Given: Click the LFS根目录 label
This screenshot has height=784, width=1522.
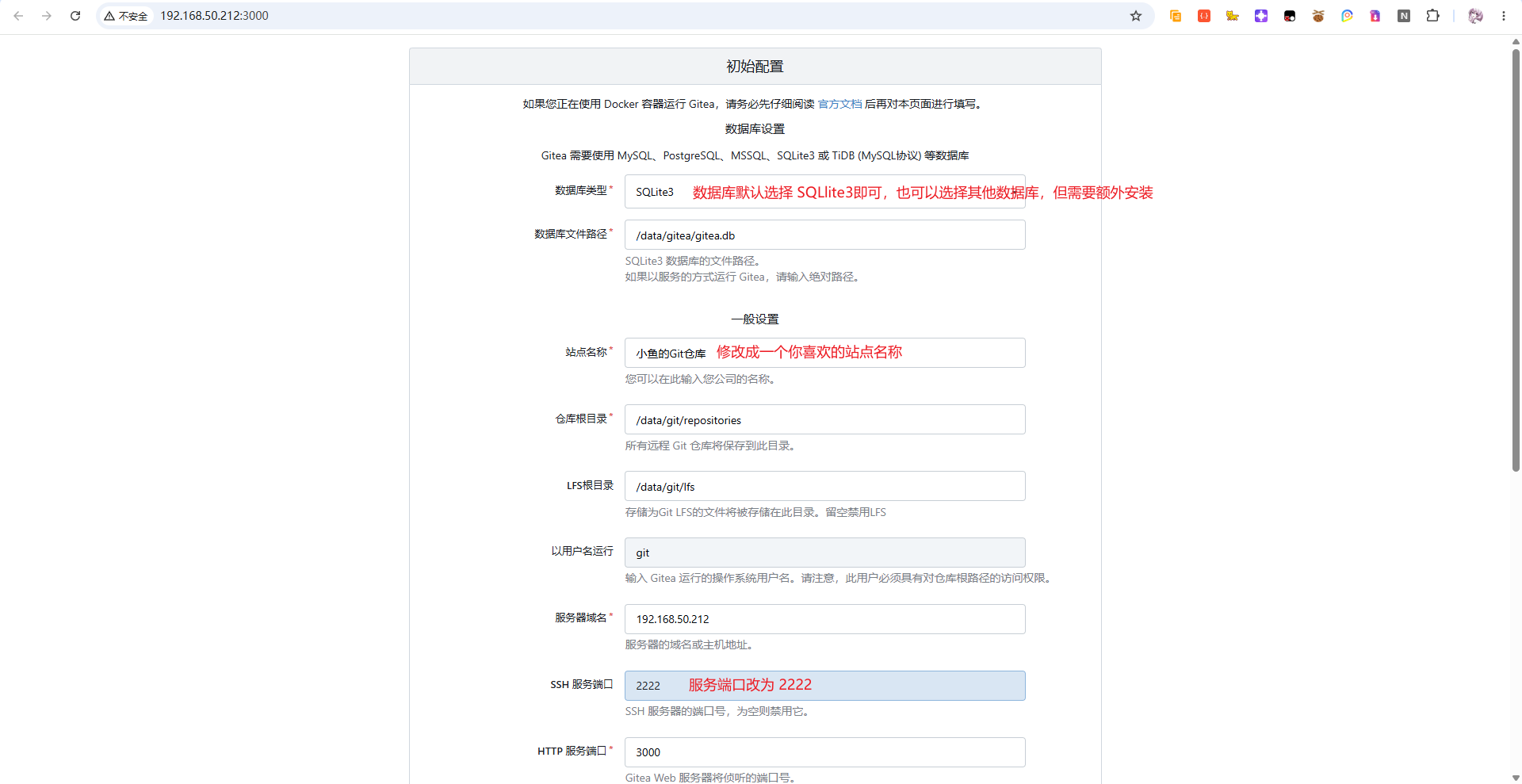Looking at the screenshot, I should pyautogui.click(x=590, y=485).
